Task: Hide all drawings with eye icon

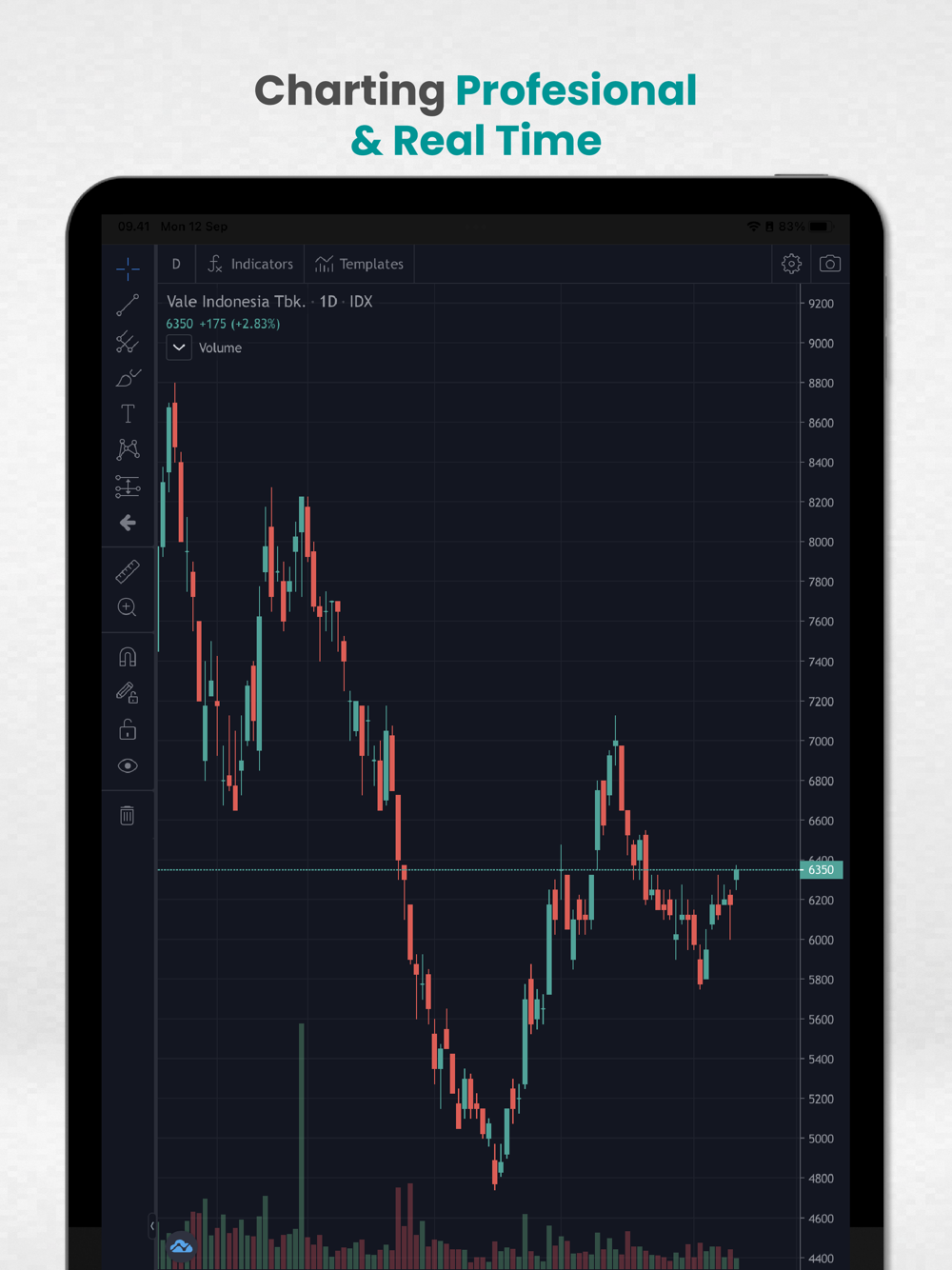Action: pos(128,765)
